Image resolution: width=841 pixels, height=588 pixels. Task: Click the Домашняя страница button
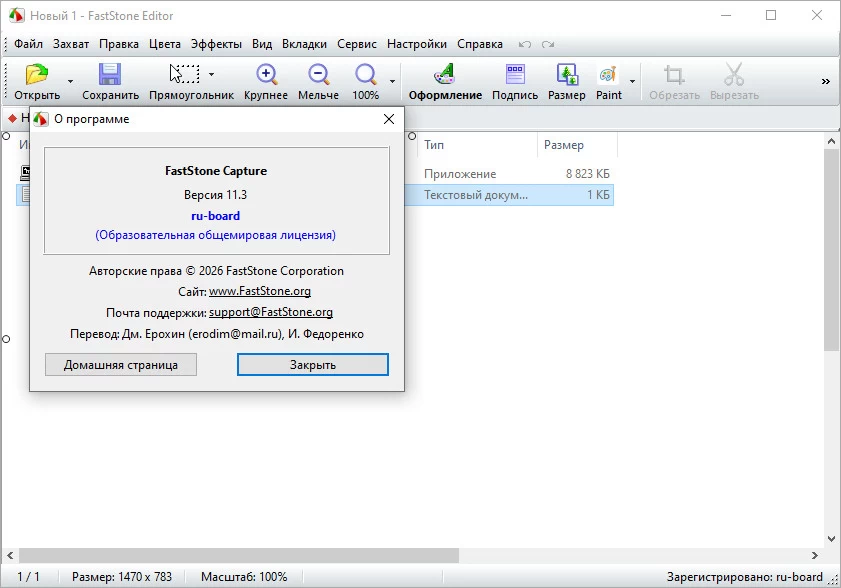121,365
